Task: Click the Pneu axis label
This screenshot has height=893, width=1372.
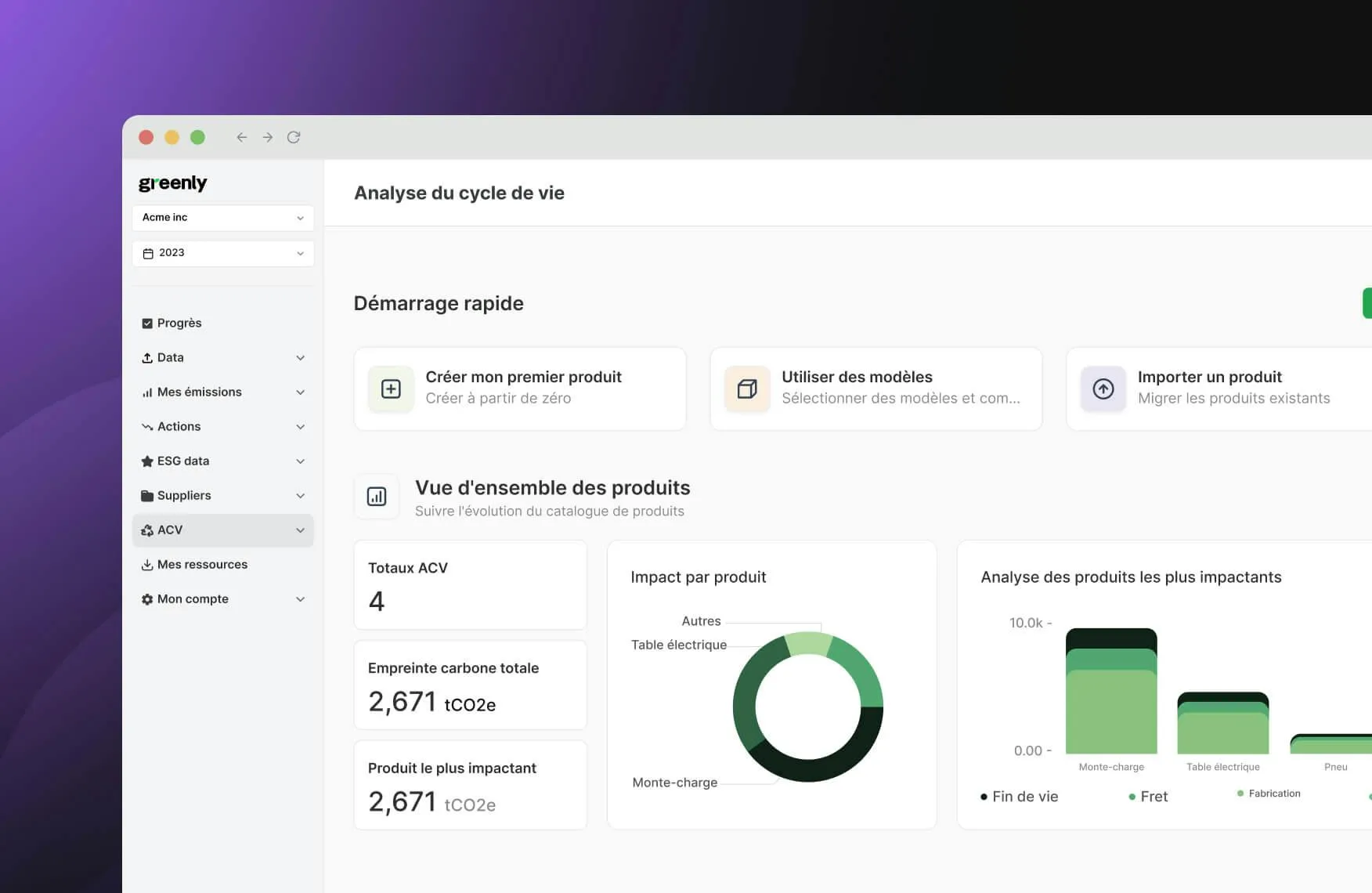Action: click(x=1336, y=767)
